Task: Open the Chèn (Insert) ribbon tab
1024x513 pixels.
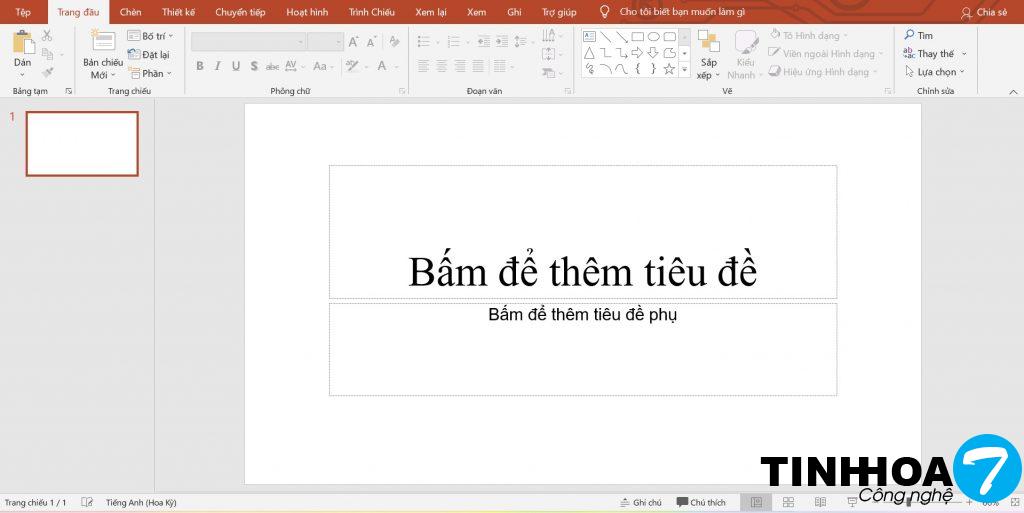Action: 130,12
